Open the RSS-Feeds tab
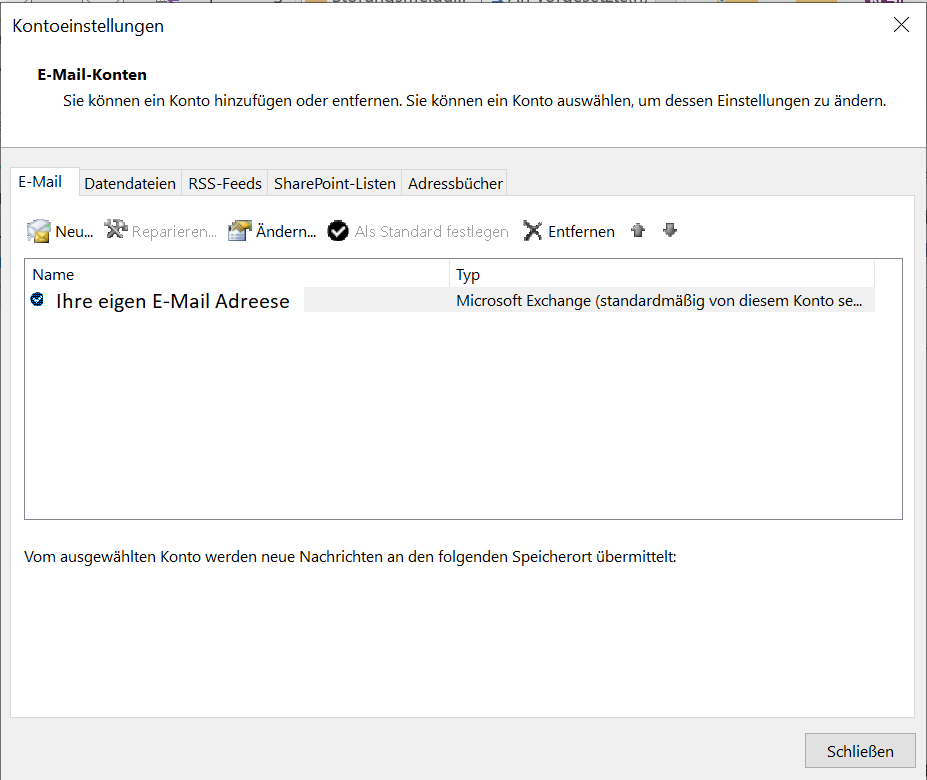The image size is (927, 780). pos(224,182)
